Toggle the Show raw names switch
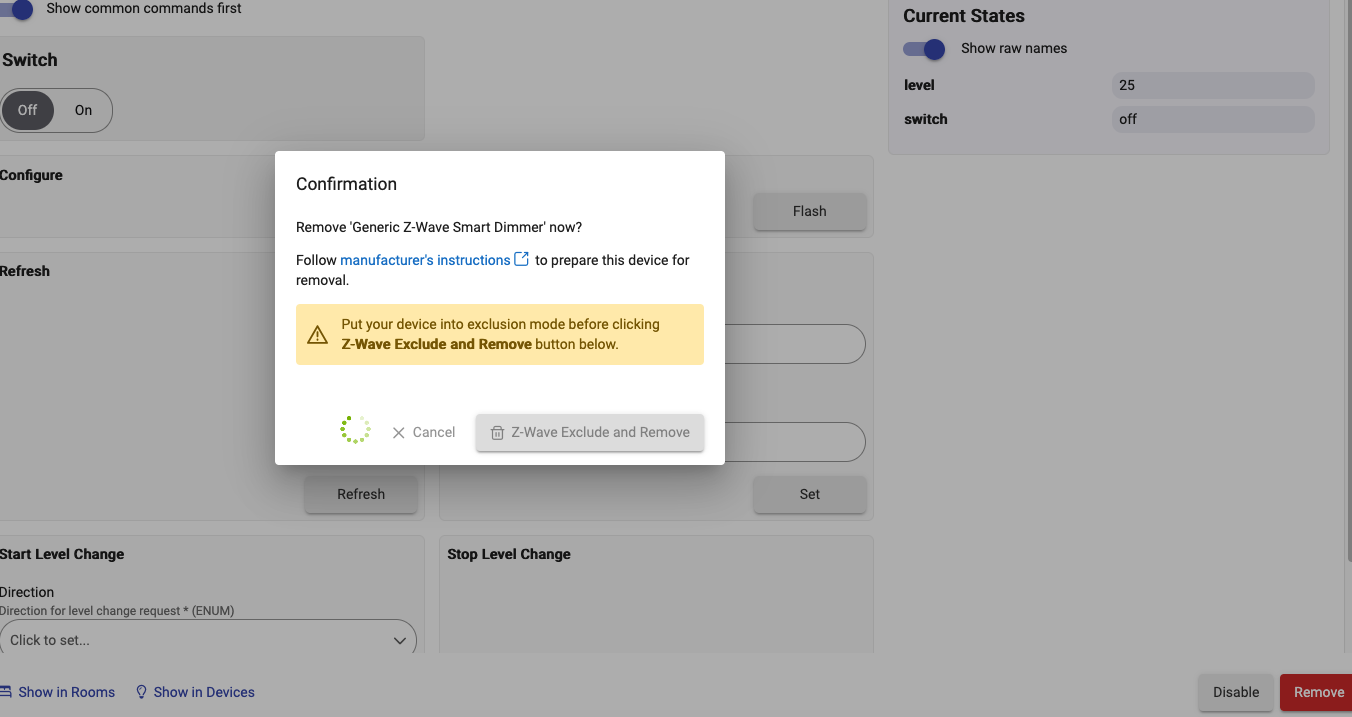 point(925,49)
